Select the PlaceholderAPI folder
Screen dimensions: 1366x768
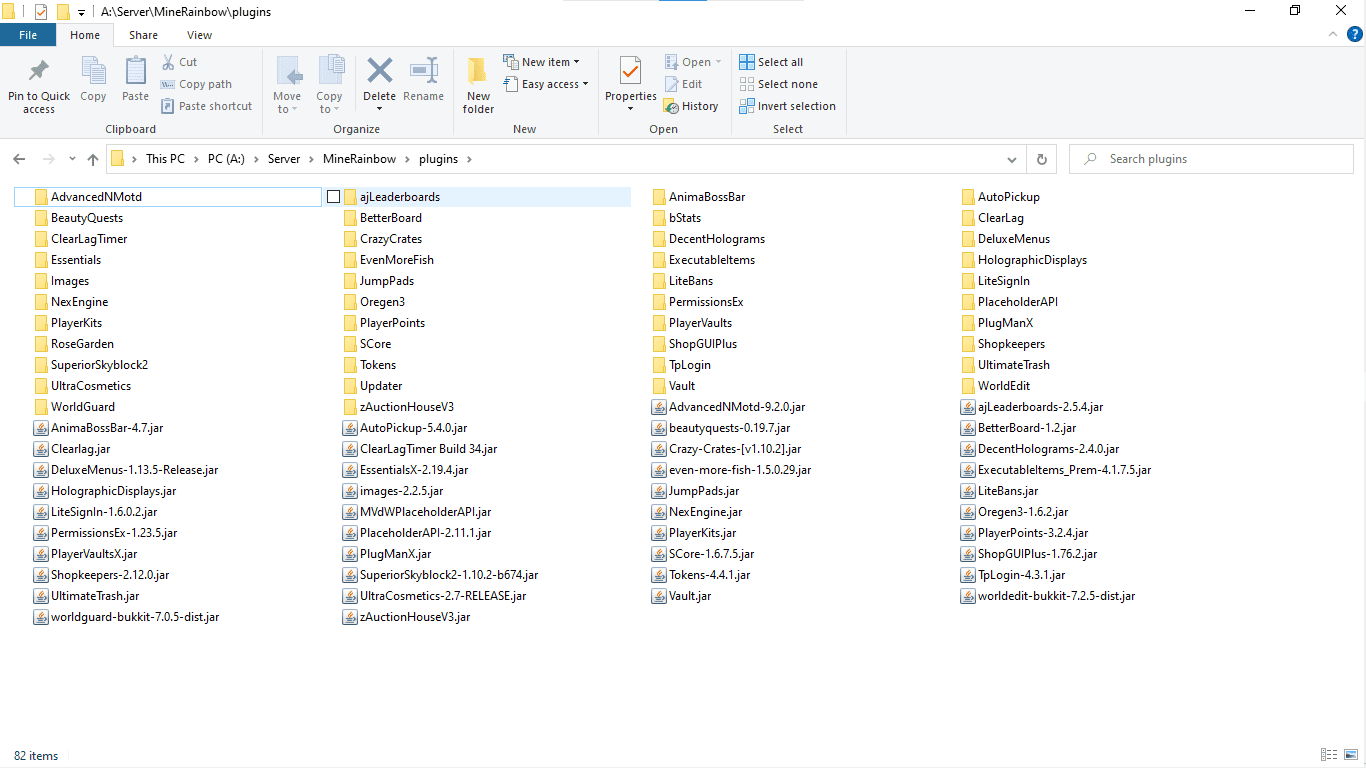coord(1017,302)
